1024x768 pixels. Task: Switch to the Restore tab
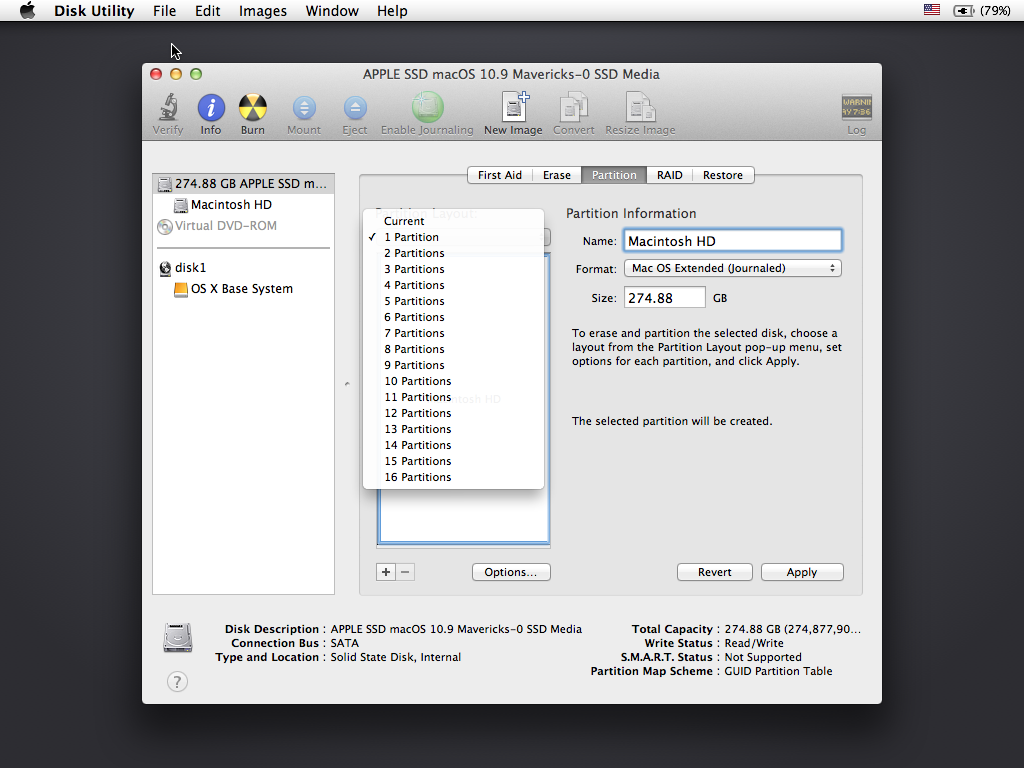click(x=723, y=175)
